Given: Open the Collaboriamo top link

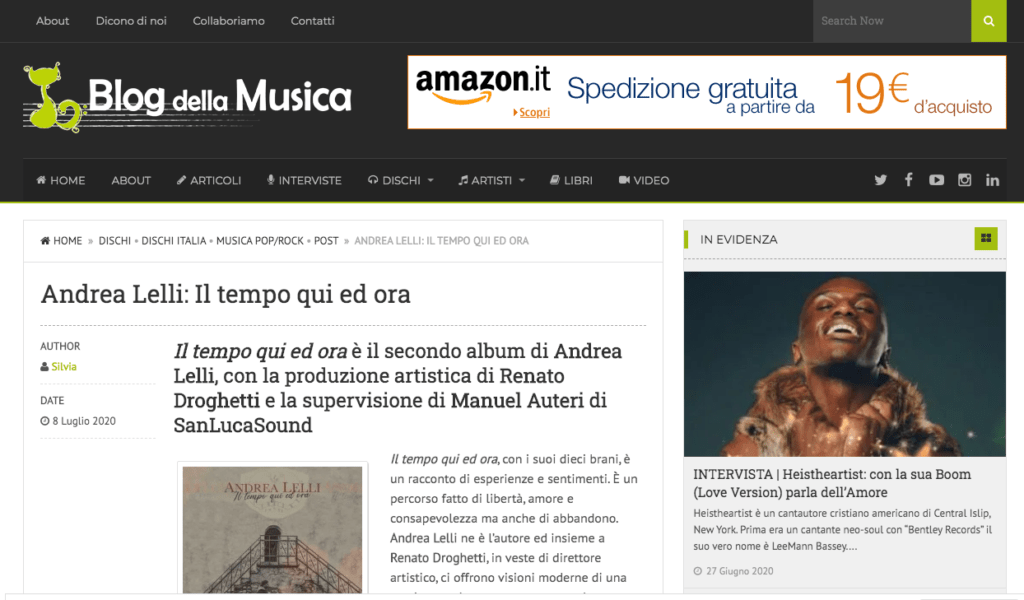Looking at the screenshot, I should [229, 21].
